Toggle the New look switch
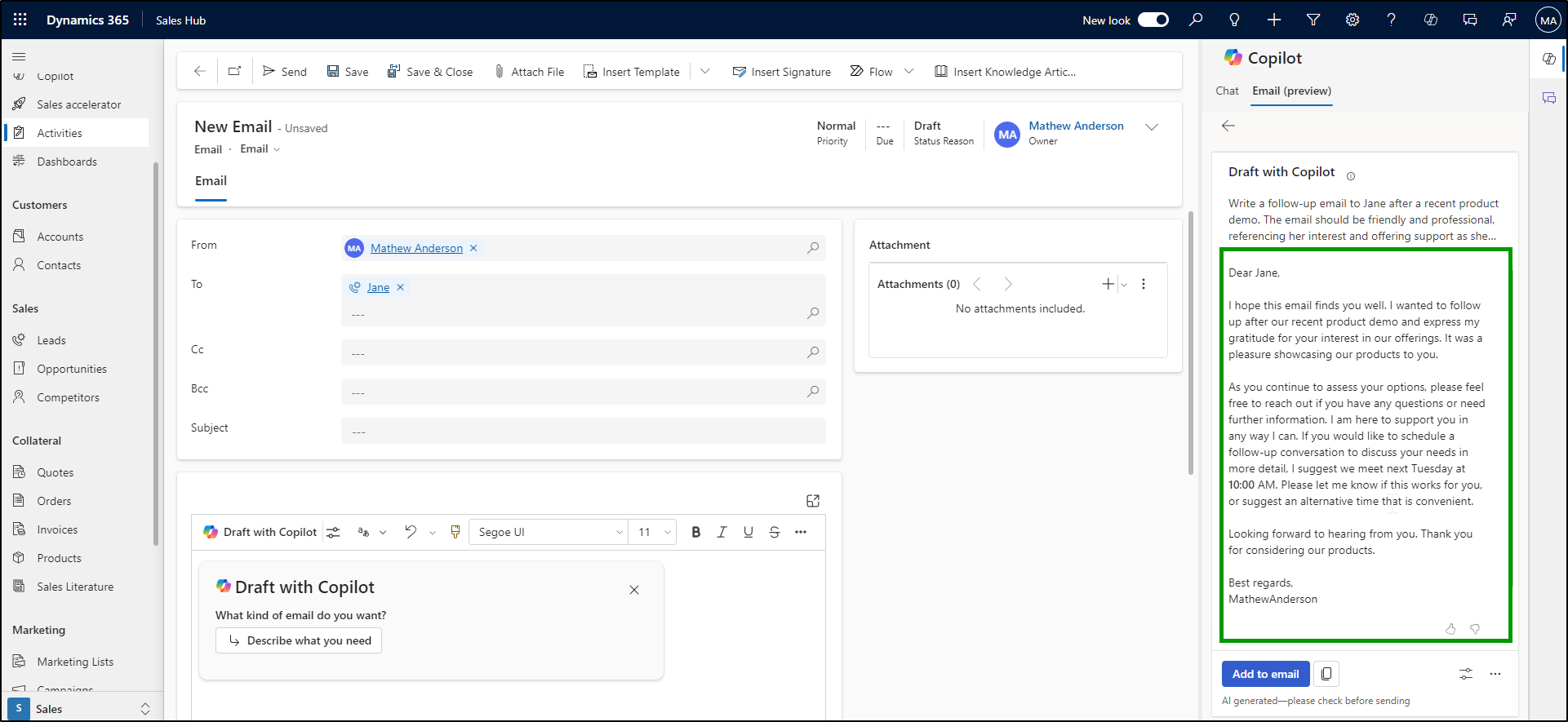1568x722 pixels. 1153,20
